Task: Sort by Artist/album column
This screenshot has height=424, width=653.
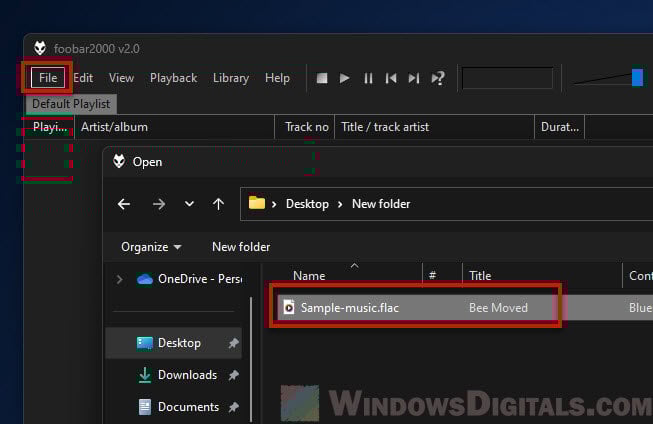Action: pyautogui.click(x=174, y=127)
